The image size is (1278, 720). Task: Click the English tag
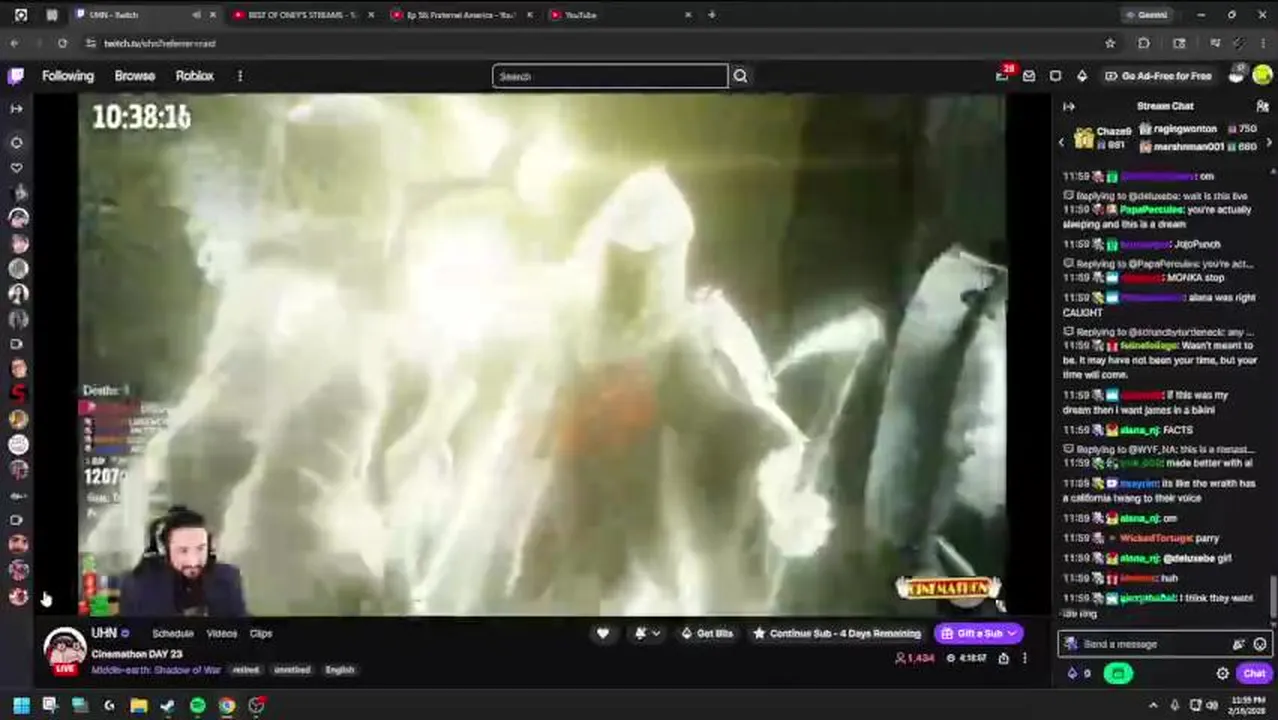click(x=340, y=670)
